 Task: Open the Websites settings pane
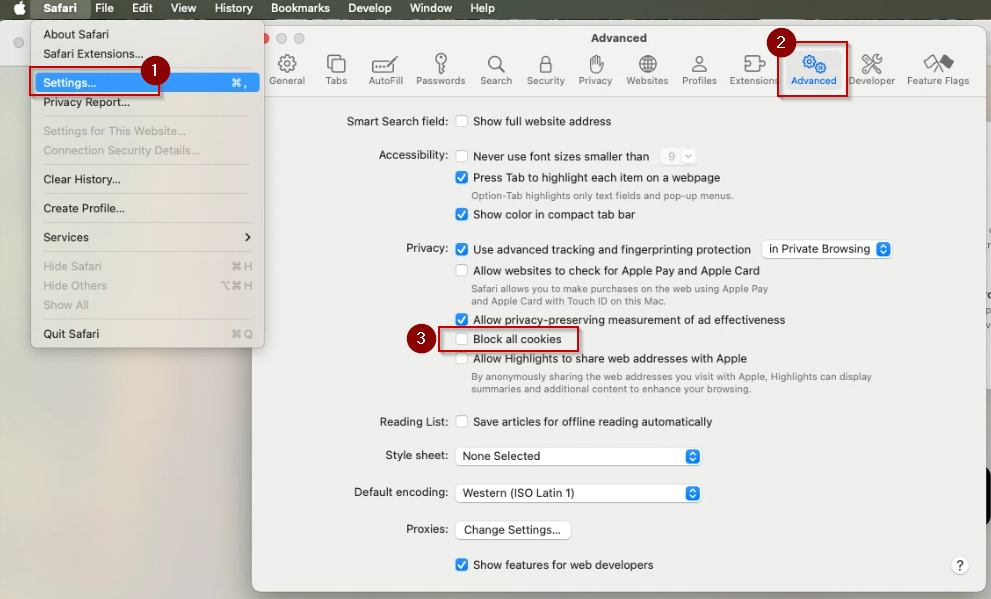646,67
